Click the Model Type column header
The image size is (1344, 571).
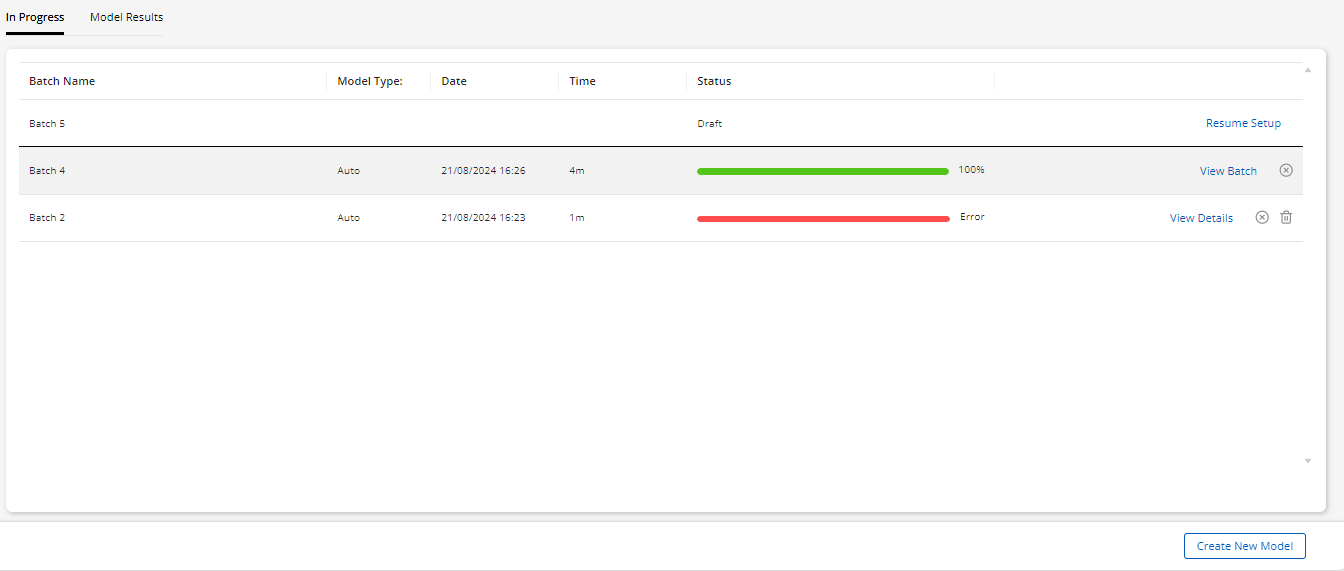point(369,81)
